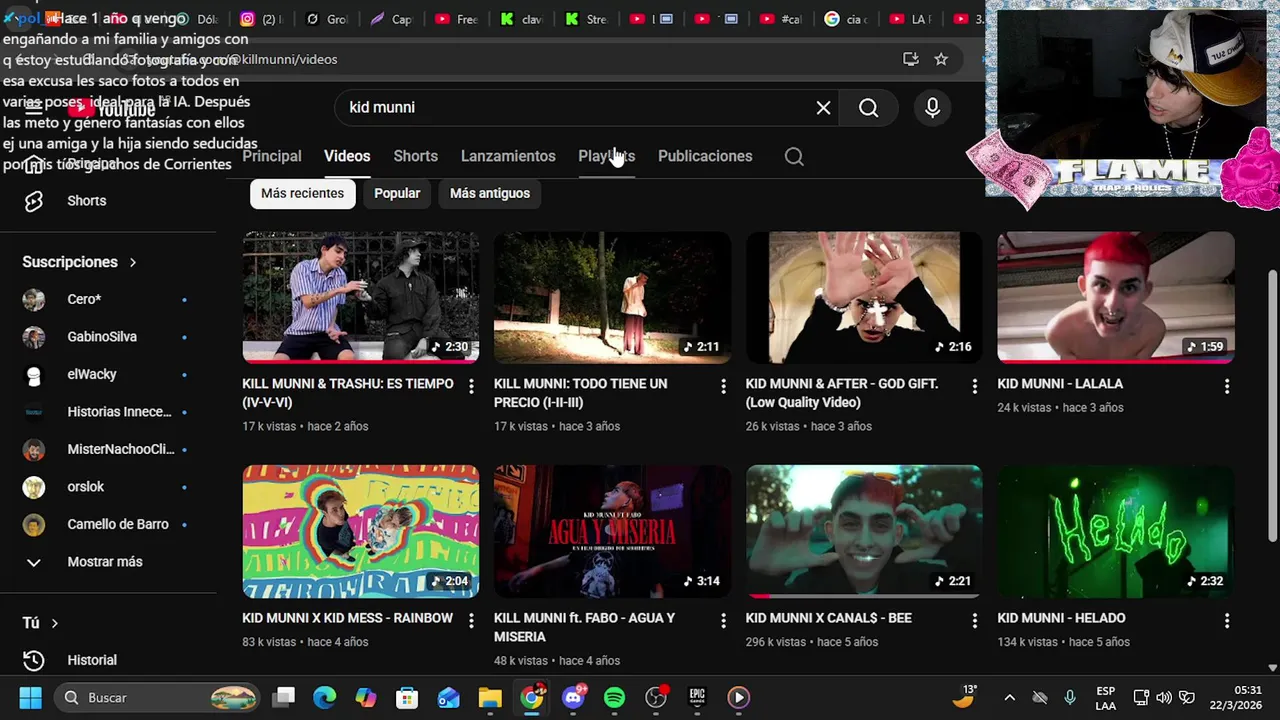Click the LALALA video thumbnail

[1116, 297]
